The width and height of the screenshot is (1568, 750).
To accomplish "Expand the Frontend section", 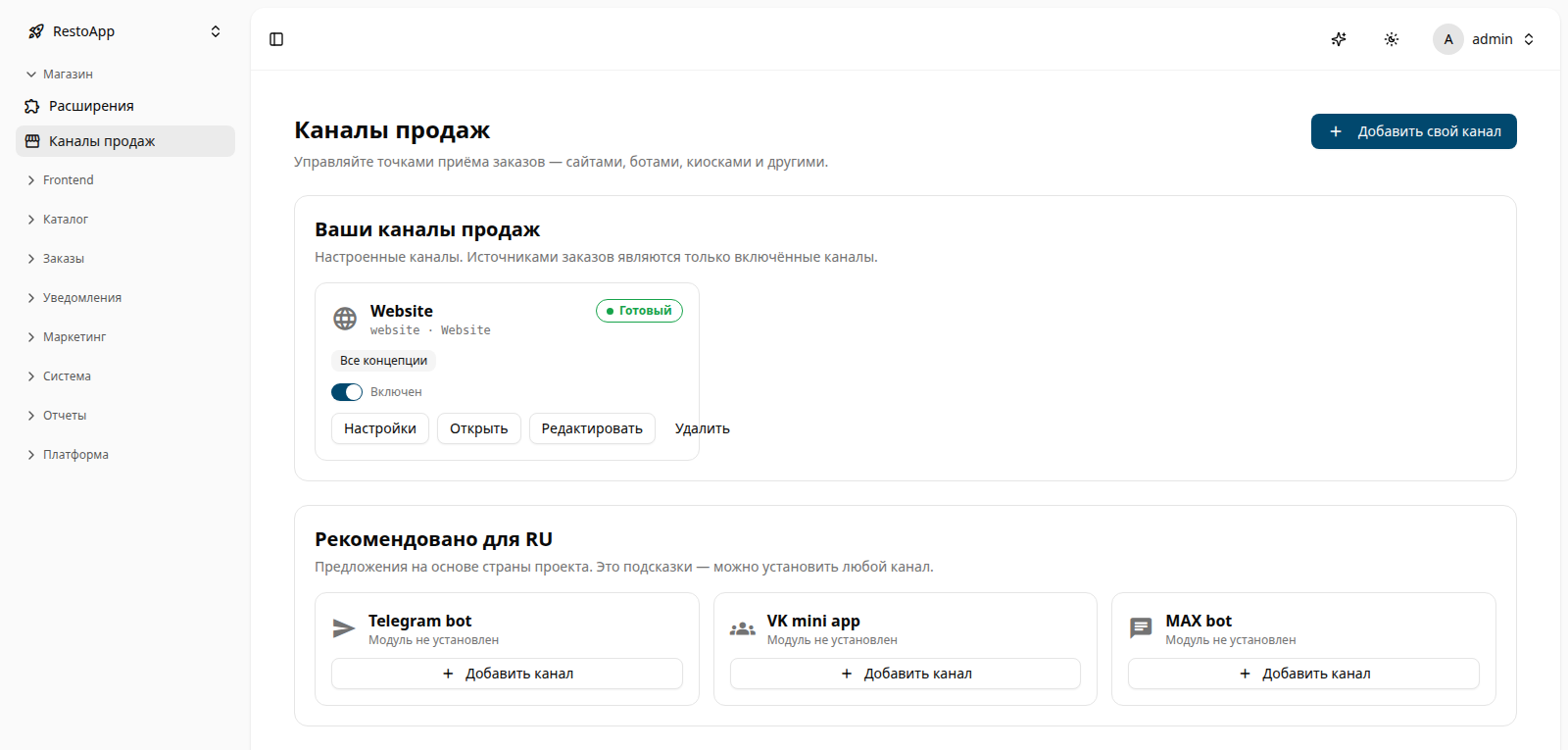I will [125, 180].
